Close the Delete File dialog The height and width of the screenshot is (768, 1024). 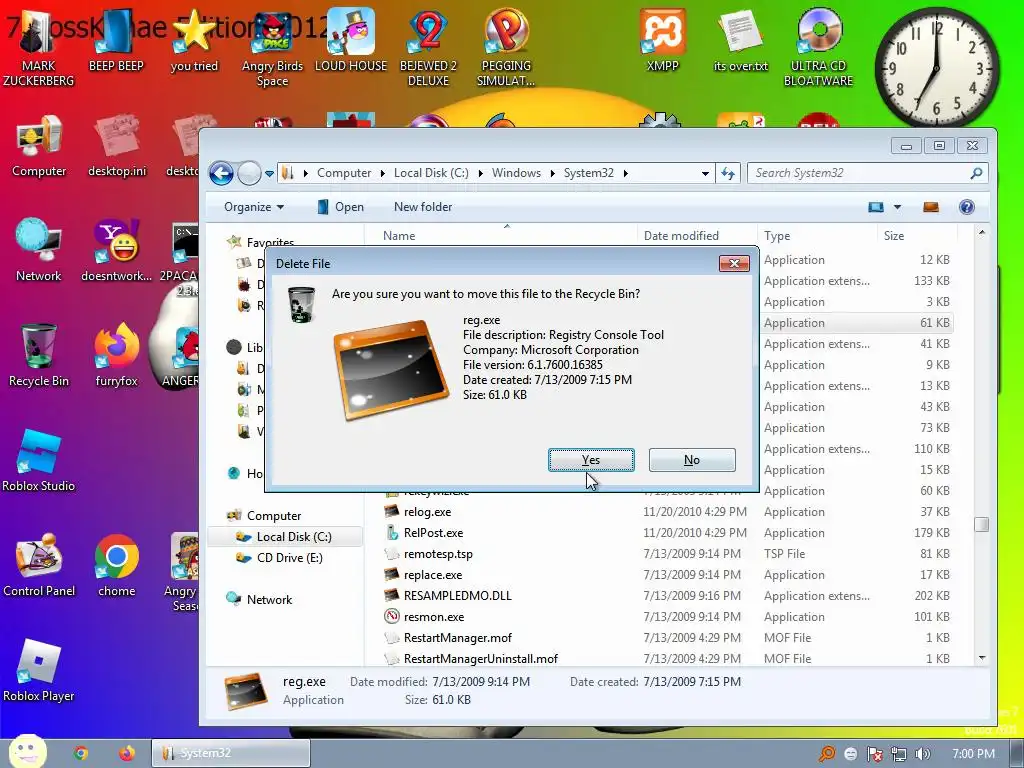point(734,263)
